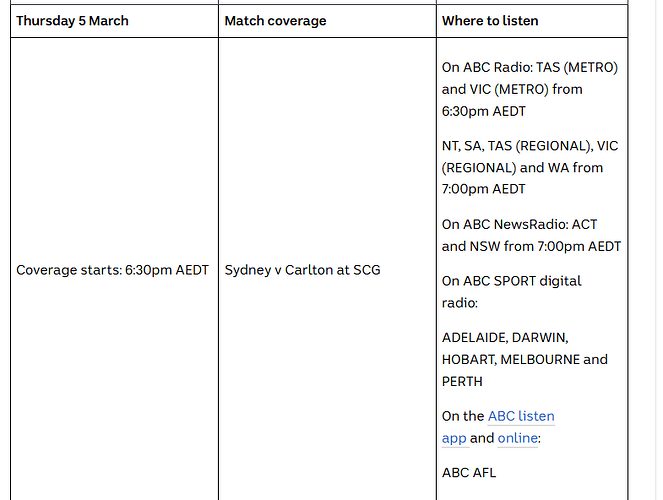Click the ADELAIDE, DARWIN city list paragraph
Viewport: 663px width, 500px height.
coord(525,360)
